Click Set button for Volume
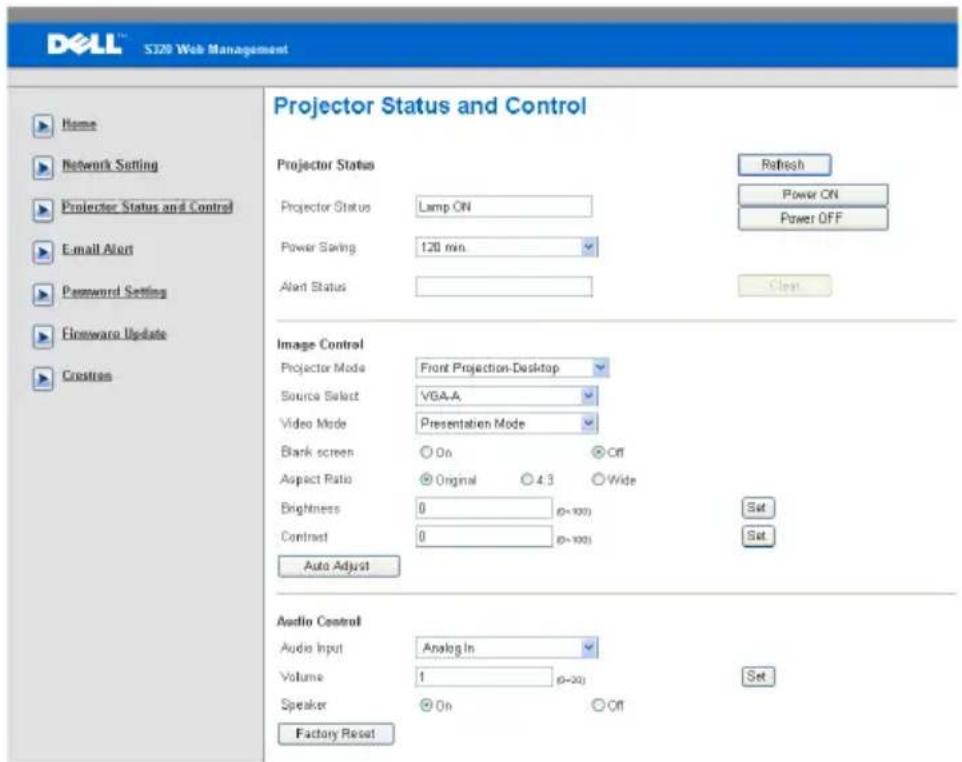The height and width of the screenshot is (762, 962). coord(758,677)
